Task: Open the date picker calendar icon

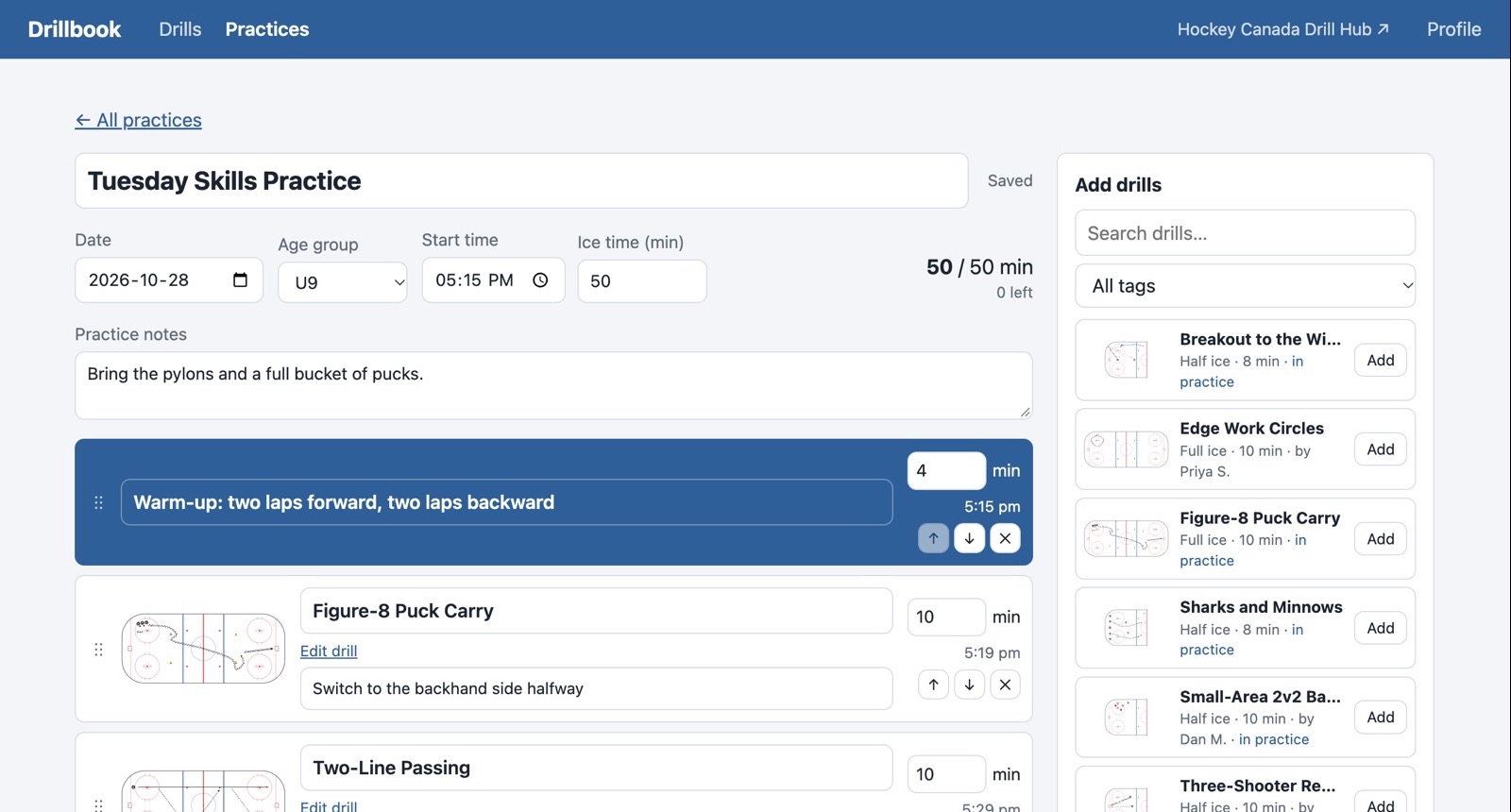Action: [x=240, y=280]
